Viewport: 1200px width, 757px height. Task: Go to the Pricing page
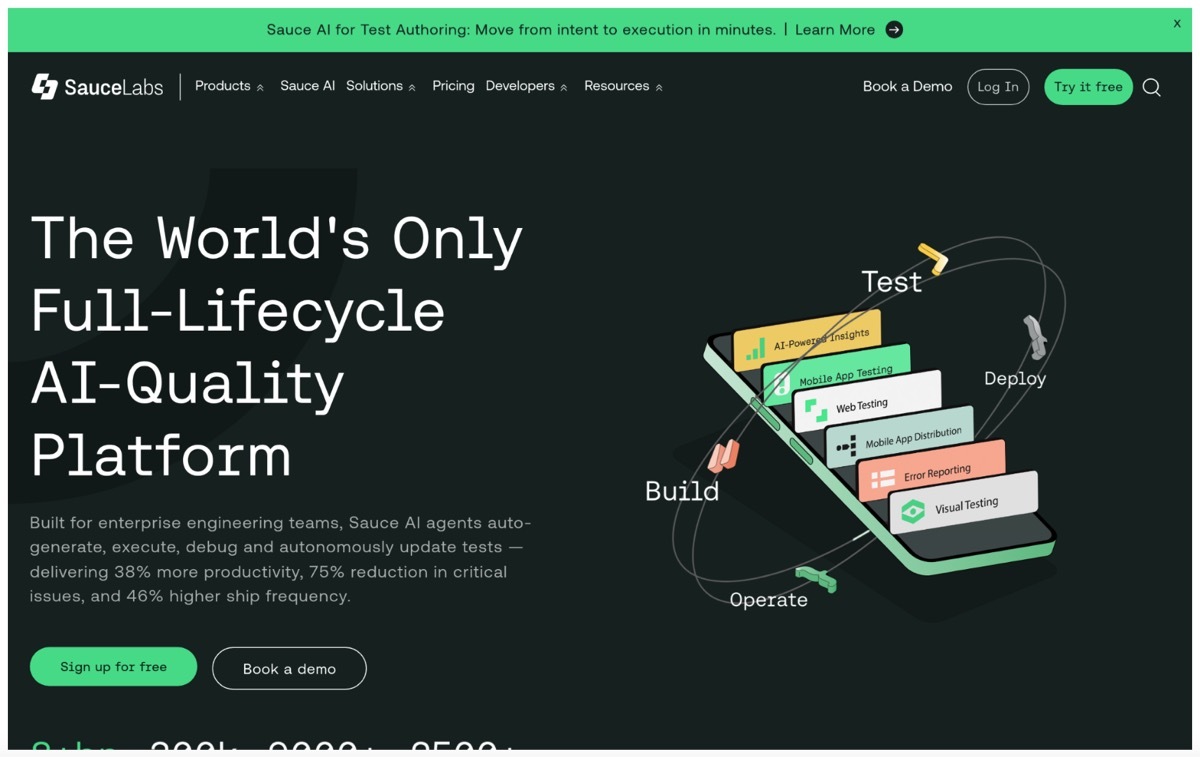pos(453,86)
